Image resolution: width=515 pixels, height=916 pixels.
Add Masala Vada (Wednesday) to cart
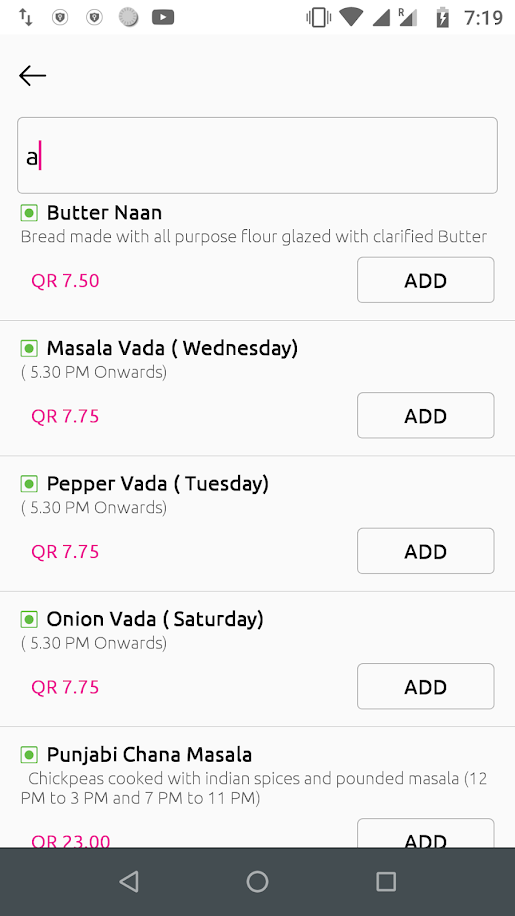point(426,416)
